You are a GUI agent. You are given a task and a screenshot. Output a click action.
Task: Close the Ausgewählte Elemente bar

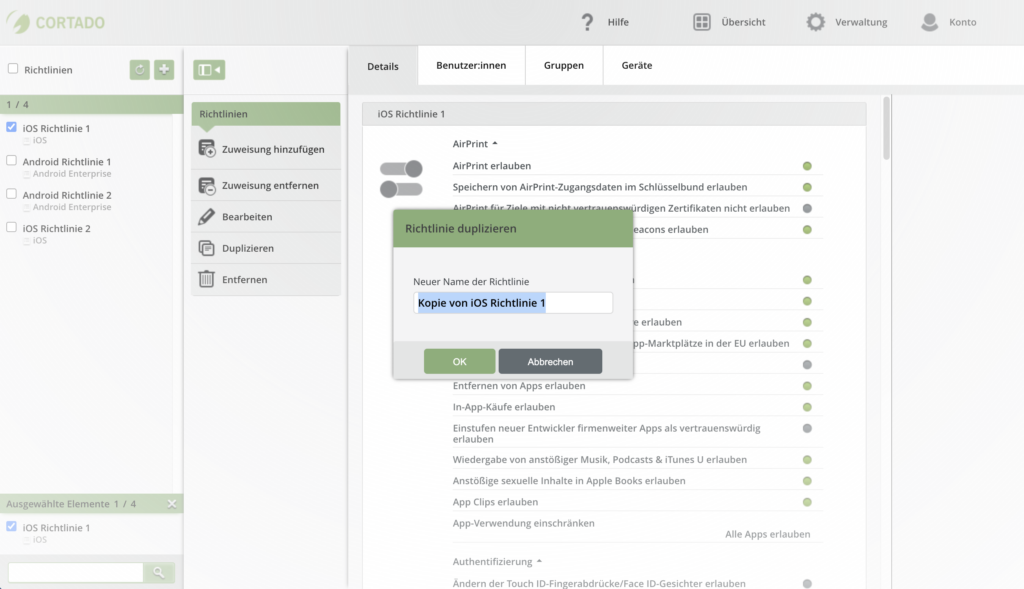172,503
